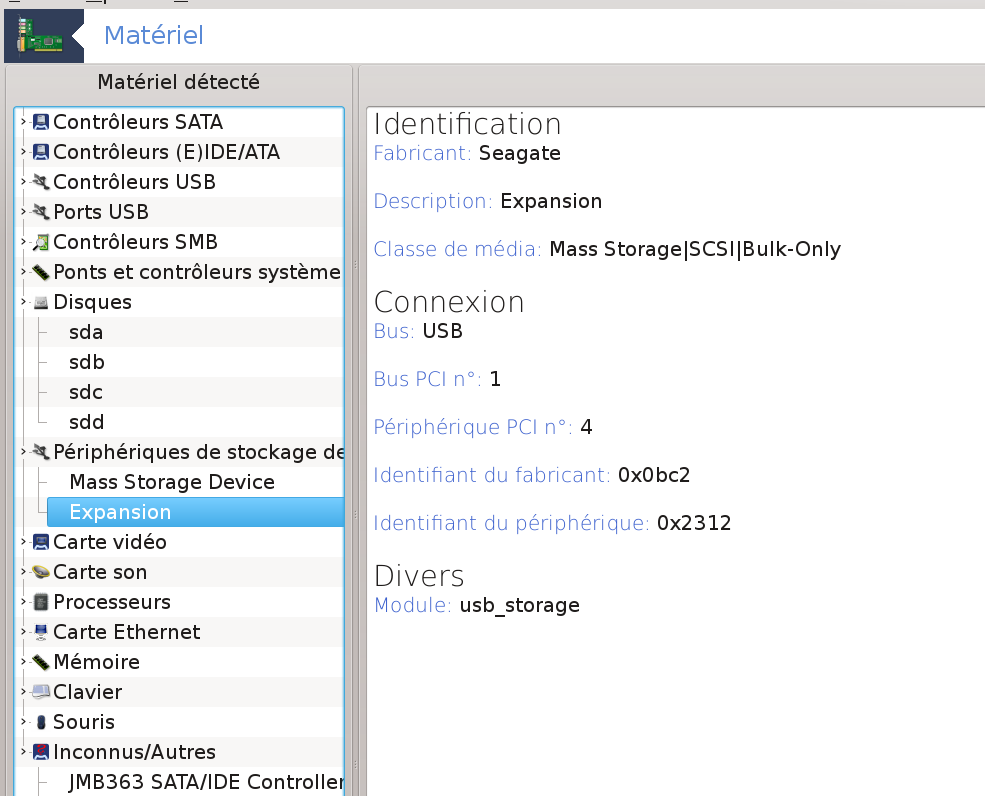Expand the Mémoire tree branch arrow

[x=23, y=662]
